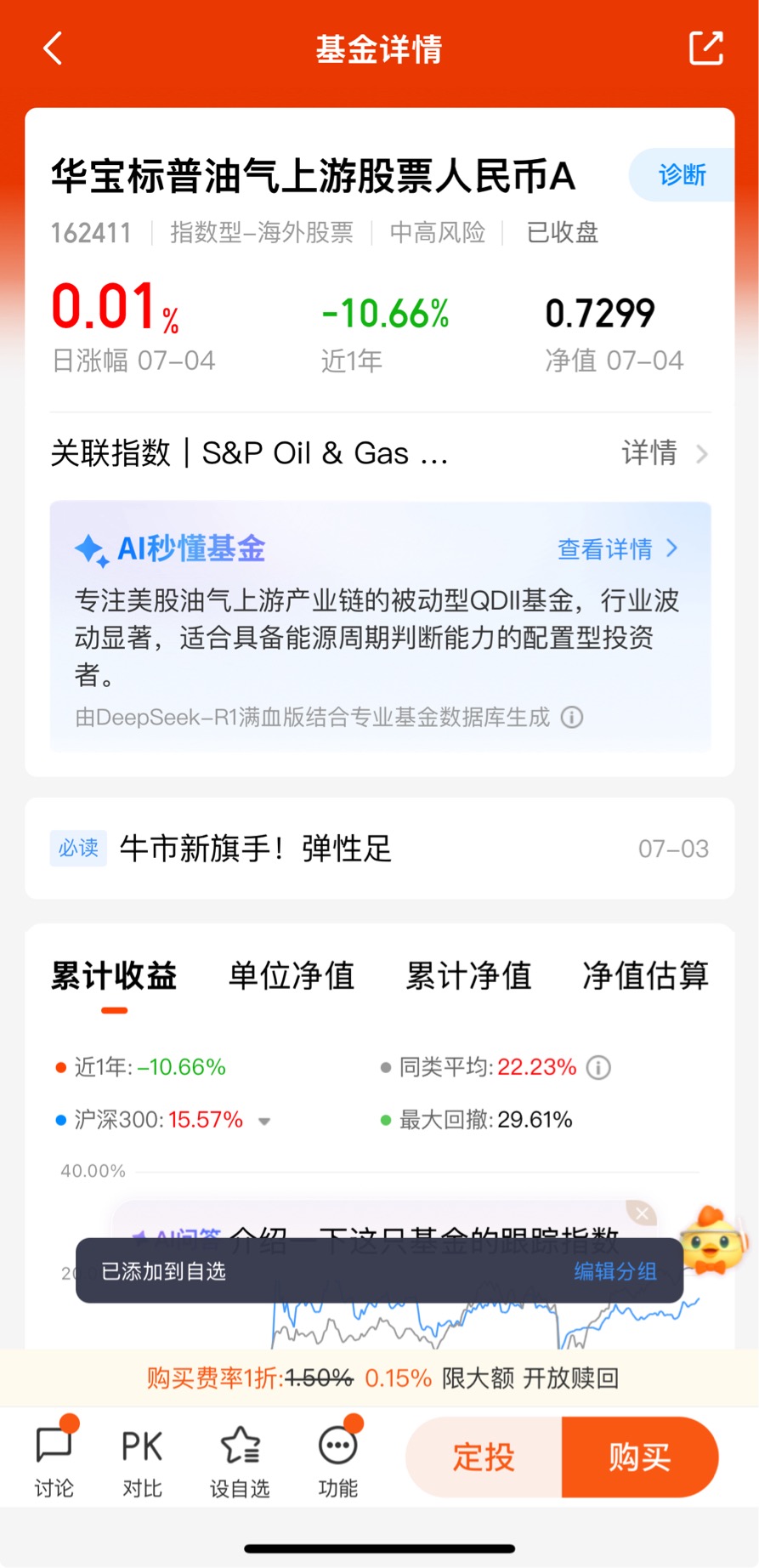Tap the back arrow icon
759x1568 pixels.
[x=53, y=48]
